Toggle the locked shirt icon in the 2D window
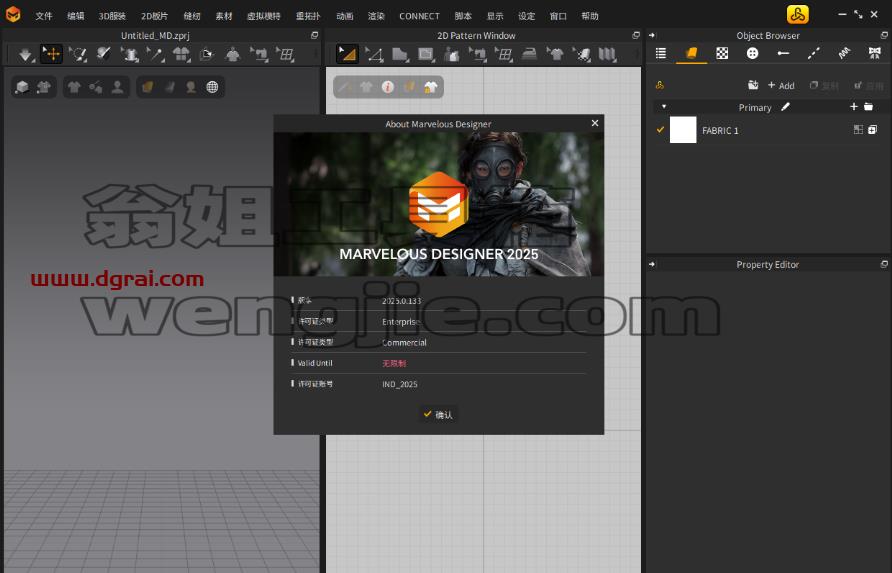This screenshot has height=573, width=892. click(431, 86)
